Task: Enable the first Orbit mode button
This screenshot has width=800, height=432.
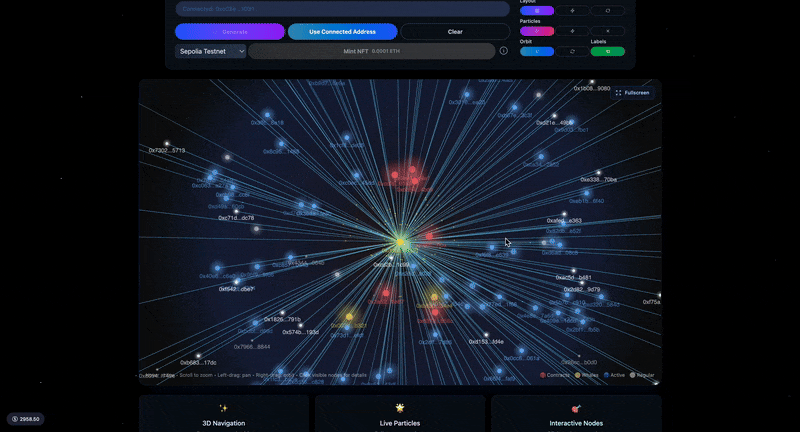Action: click(x=537, y=52)
